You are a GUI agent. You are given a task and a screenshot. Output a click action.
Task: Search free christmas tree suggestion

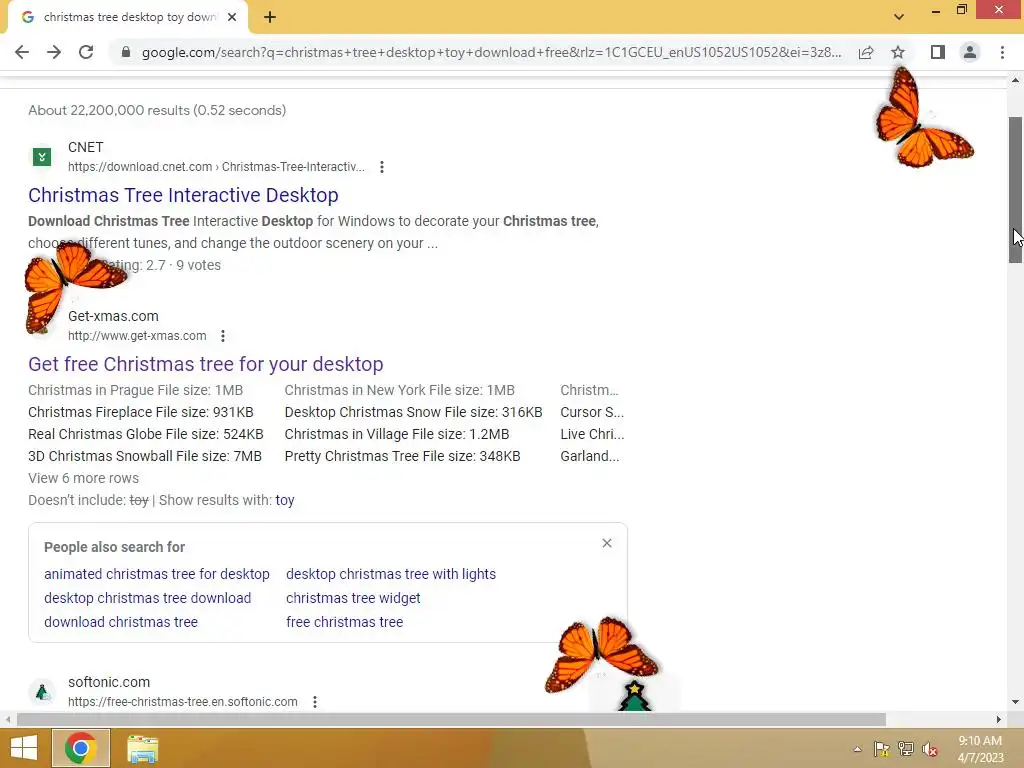coord(344,622)
